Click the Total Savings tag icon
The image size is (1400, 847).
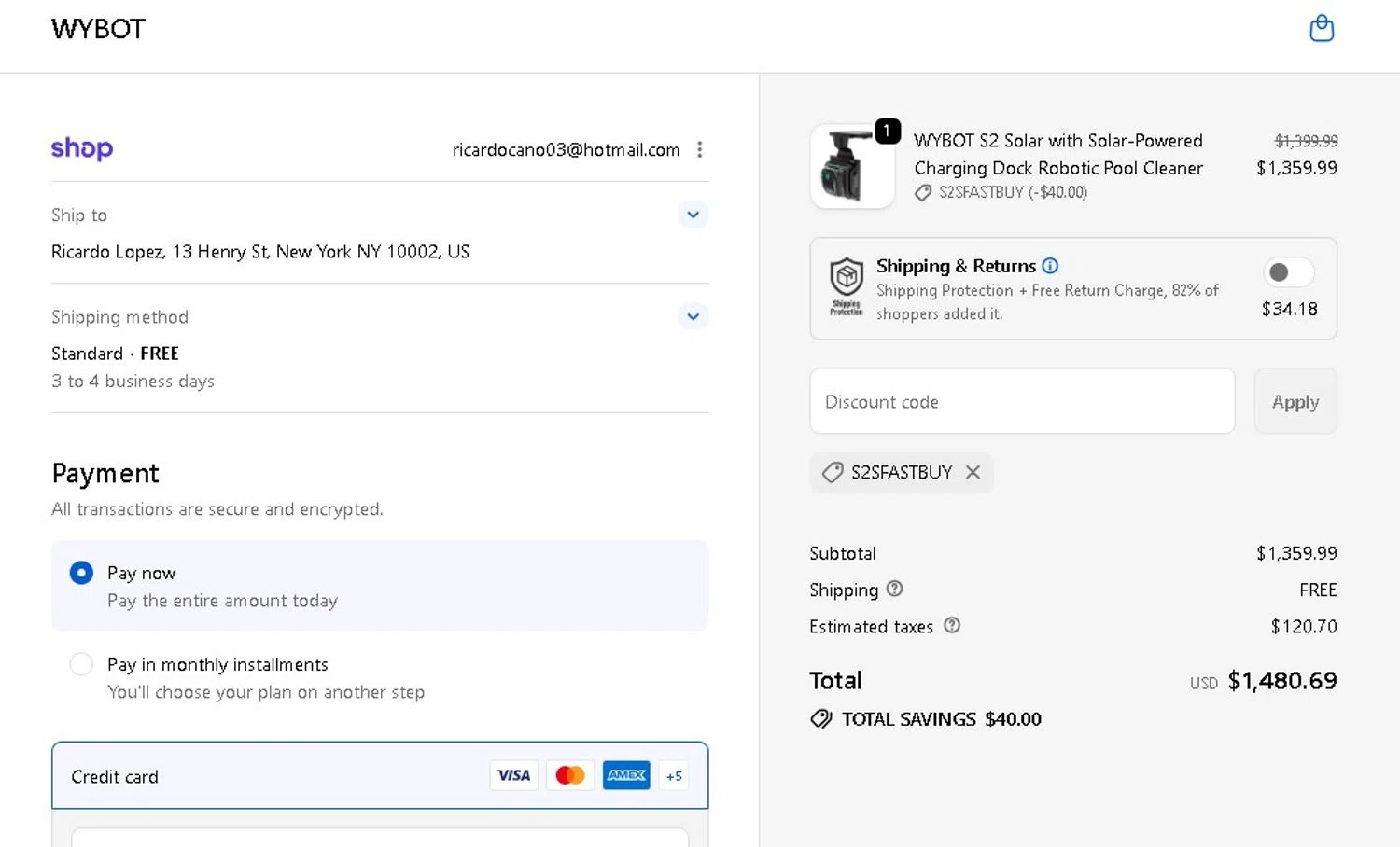click(821, 718)
